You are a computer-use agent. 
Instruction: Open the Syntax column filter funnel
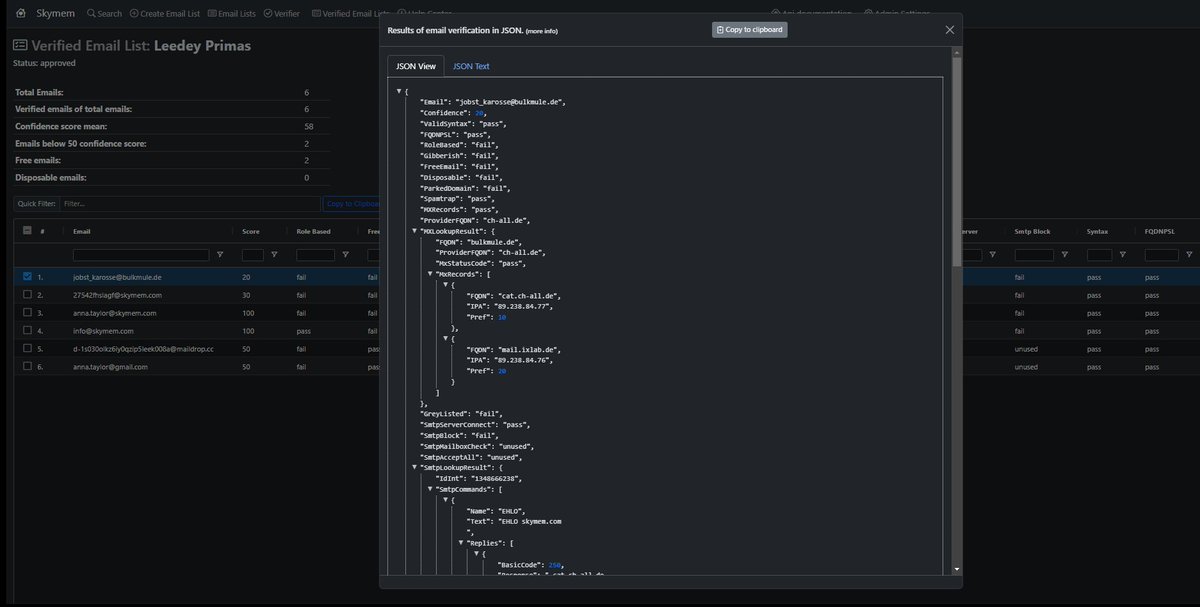coord(1125,255)
